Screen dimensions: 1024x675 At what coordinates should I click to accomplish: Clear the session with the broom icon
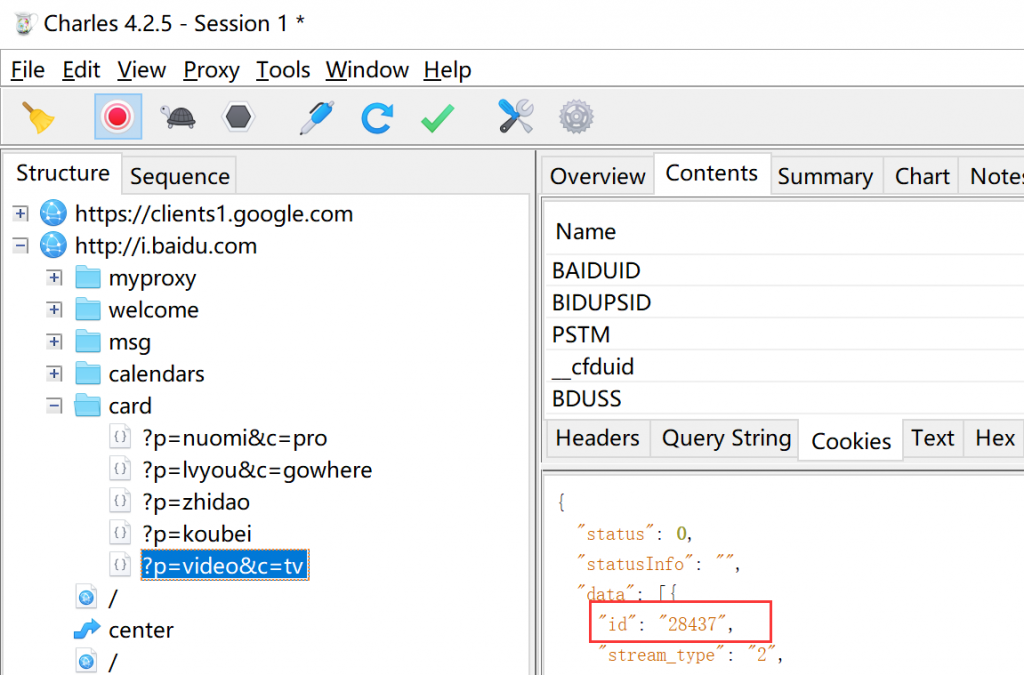pos(39,118)
